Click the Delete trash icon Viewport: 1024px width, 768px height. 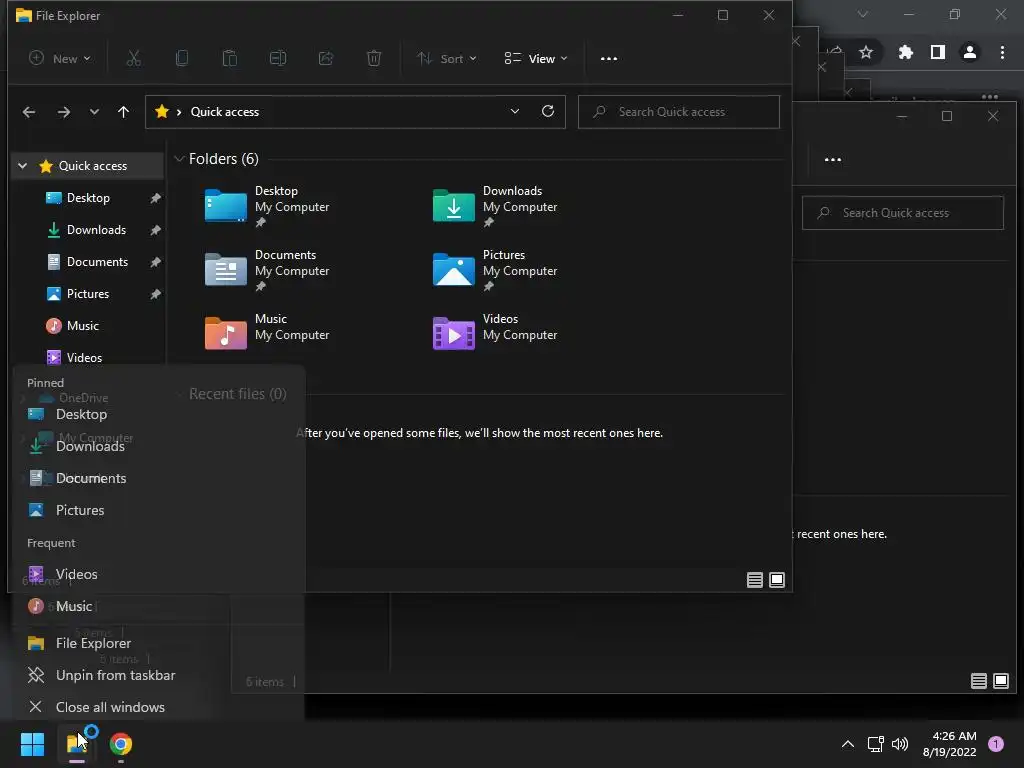coord(374,59)
